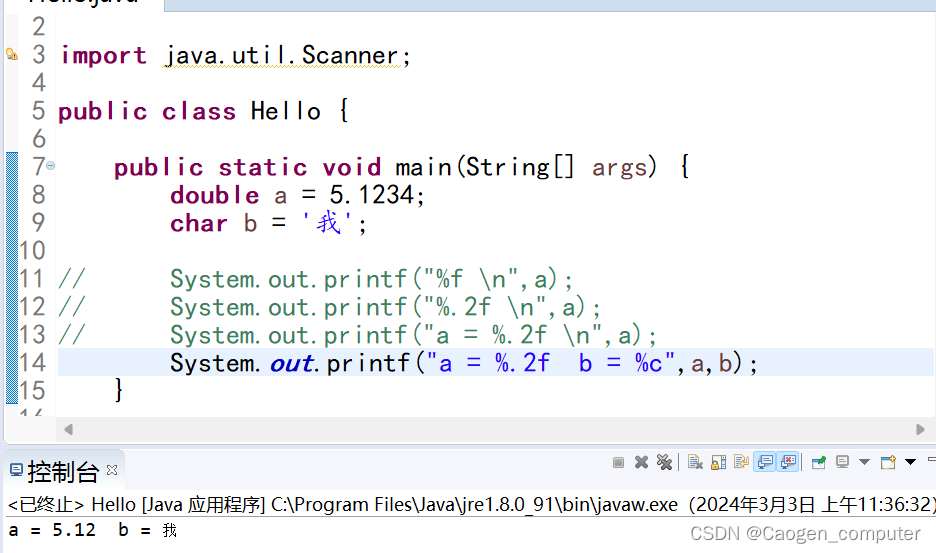Collapse the main method fold at line 7

click(51, 166)
